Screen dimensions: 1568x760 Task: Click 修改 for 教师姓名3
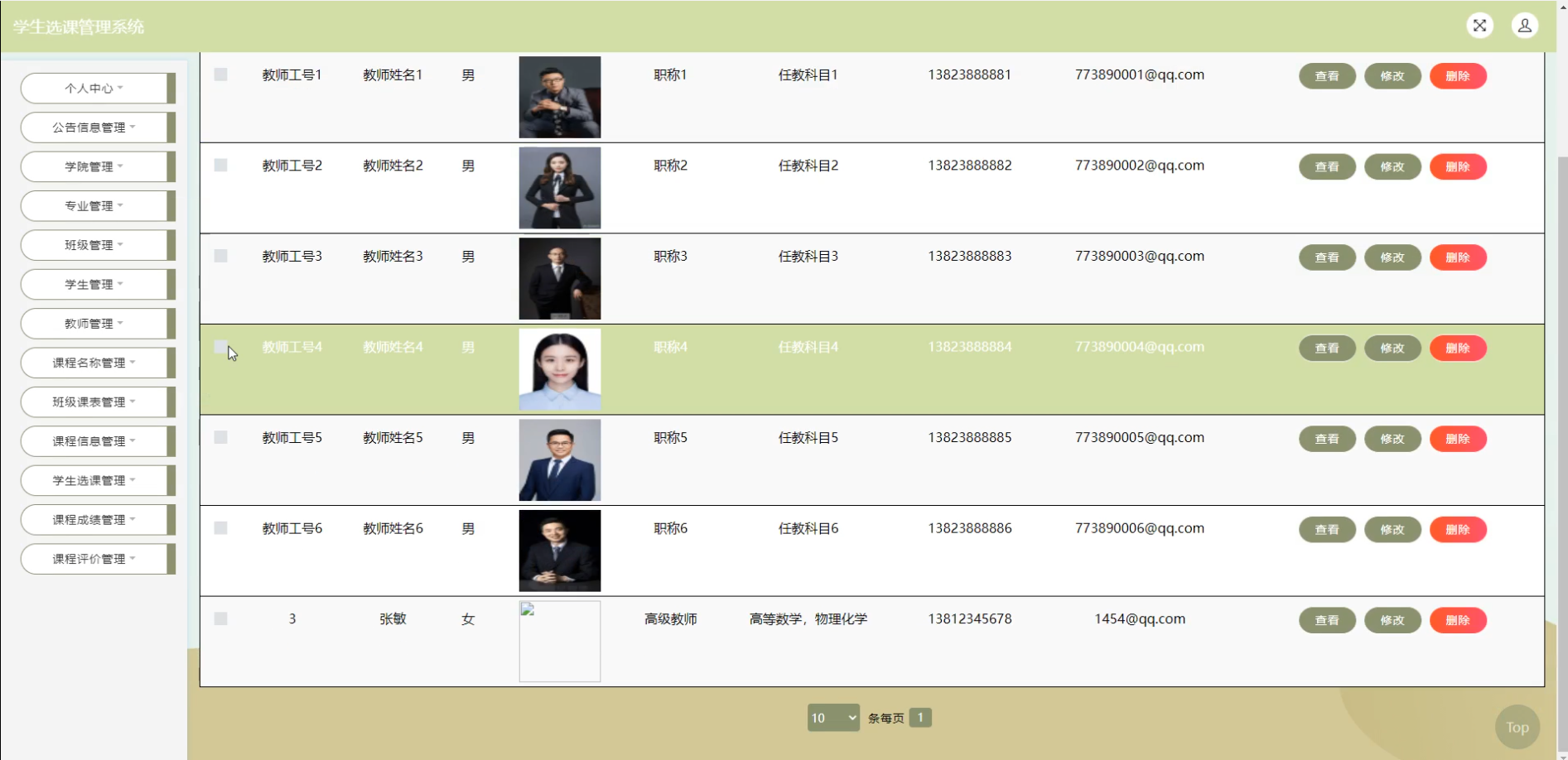tap(1392, 257)
